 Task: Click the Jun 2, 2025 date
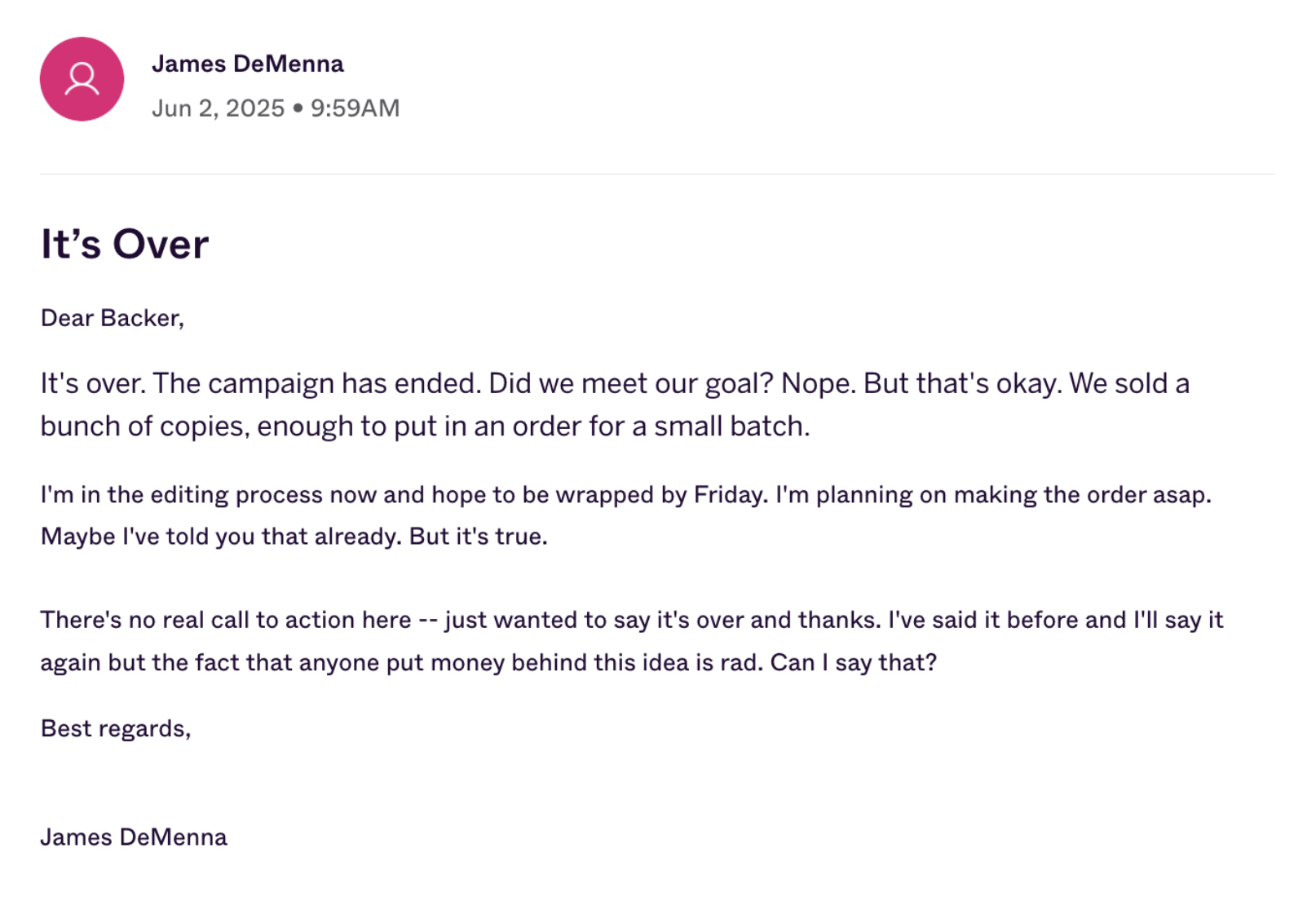click(219, 108)
